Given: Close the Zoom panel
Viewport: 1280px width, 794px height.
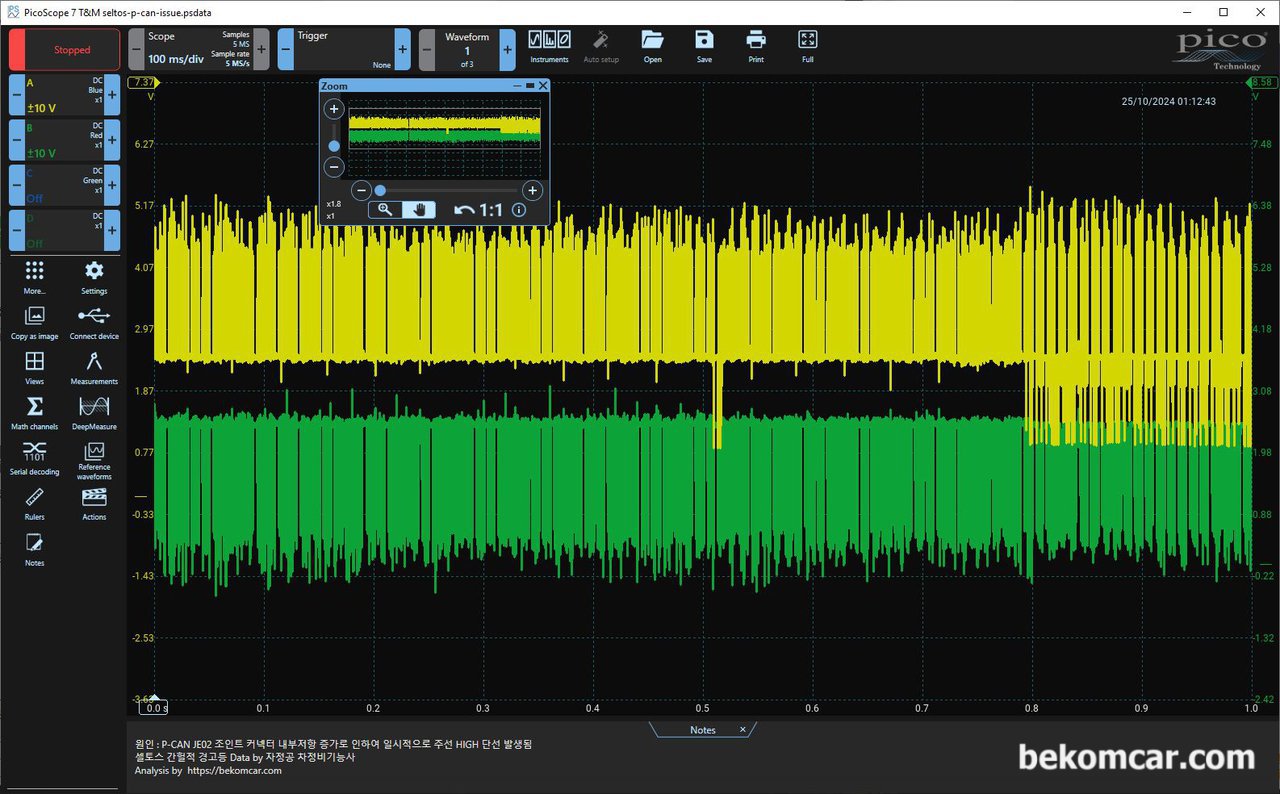Looking at the screenshot, I should 543,86.
